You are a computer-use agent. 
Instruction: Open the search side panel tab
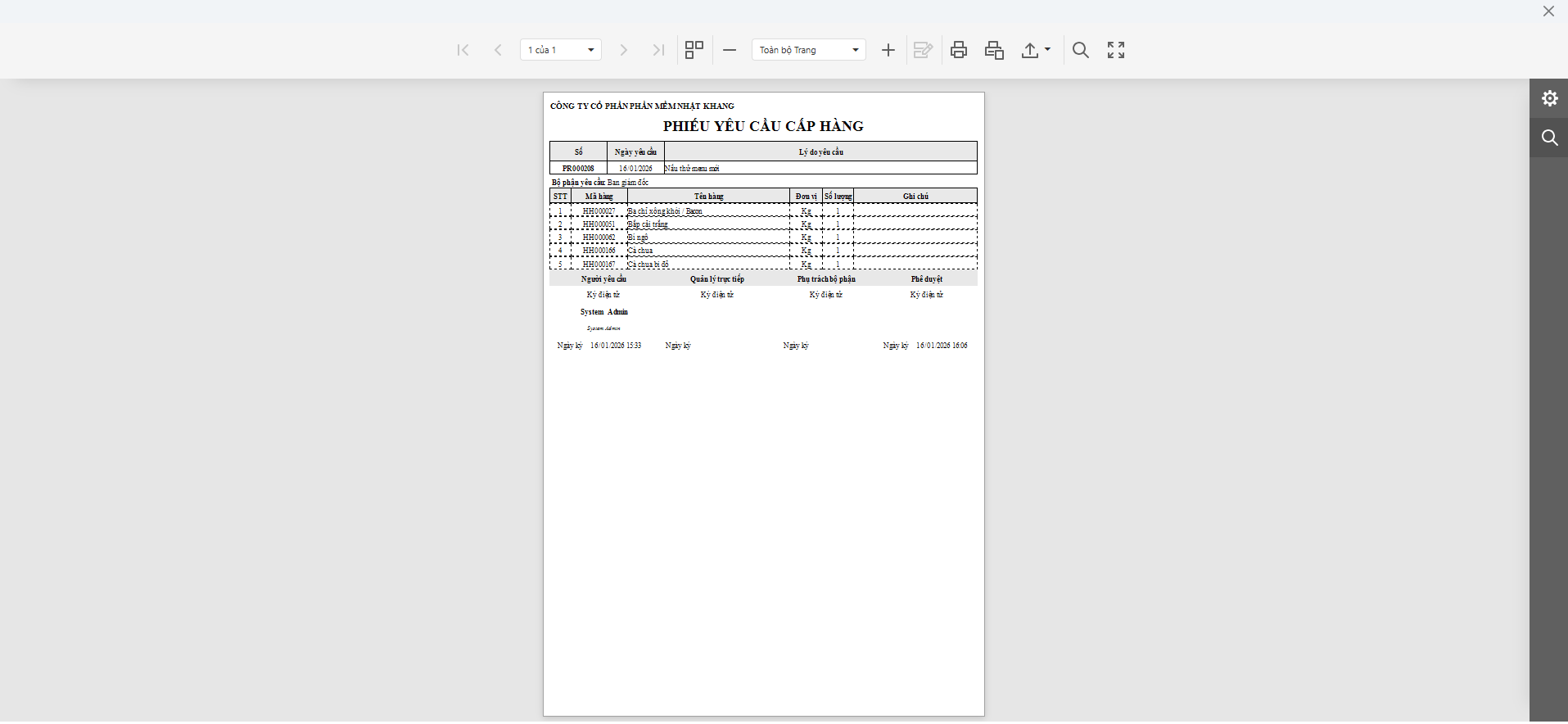(1549, 138)
